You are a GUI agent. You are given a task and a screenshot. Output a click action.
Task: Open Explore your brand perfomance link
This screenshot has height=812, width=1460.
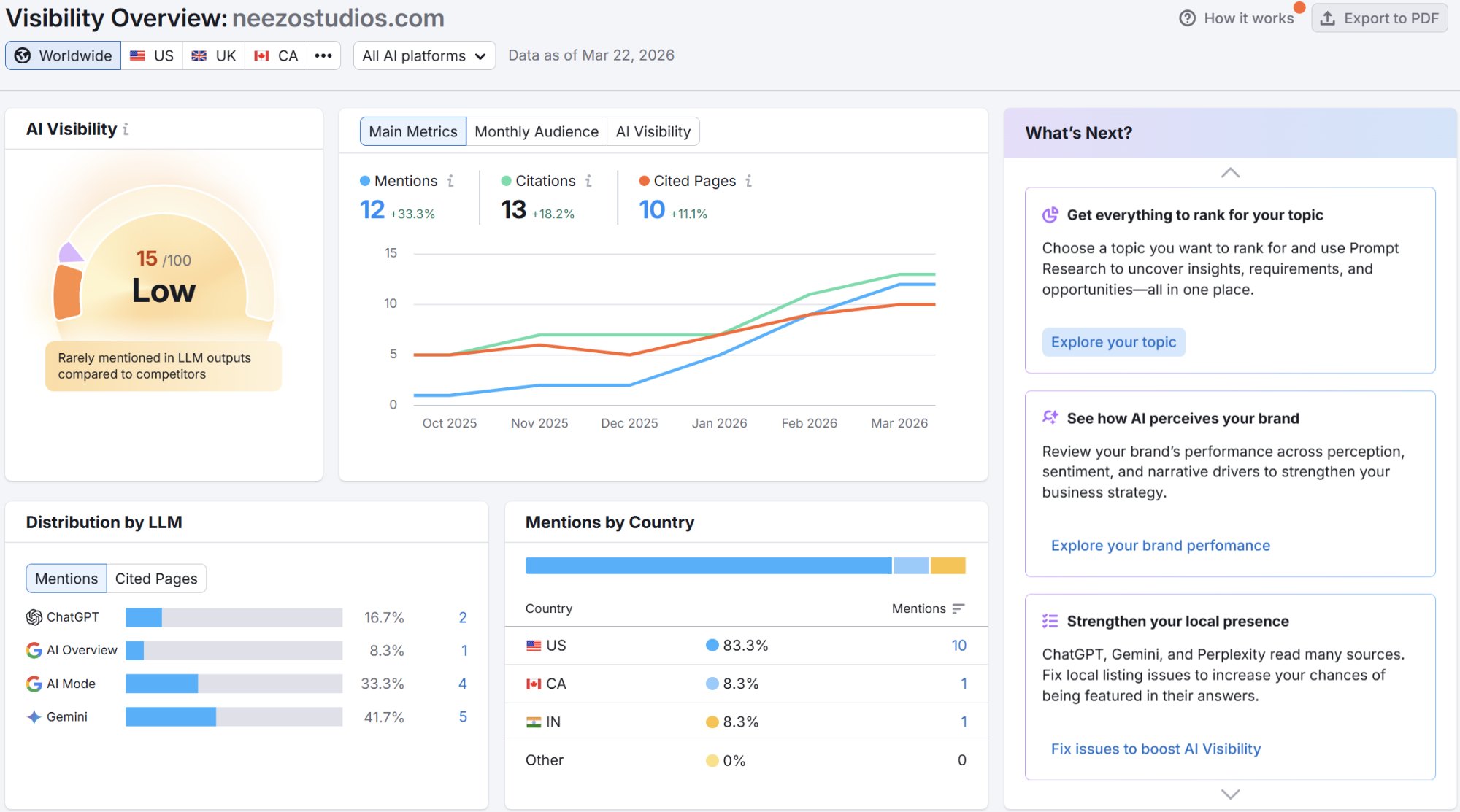click(1160, 546)
